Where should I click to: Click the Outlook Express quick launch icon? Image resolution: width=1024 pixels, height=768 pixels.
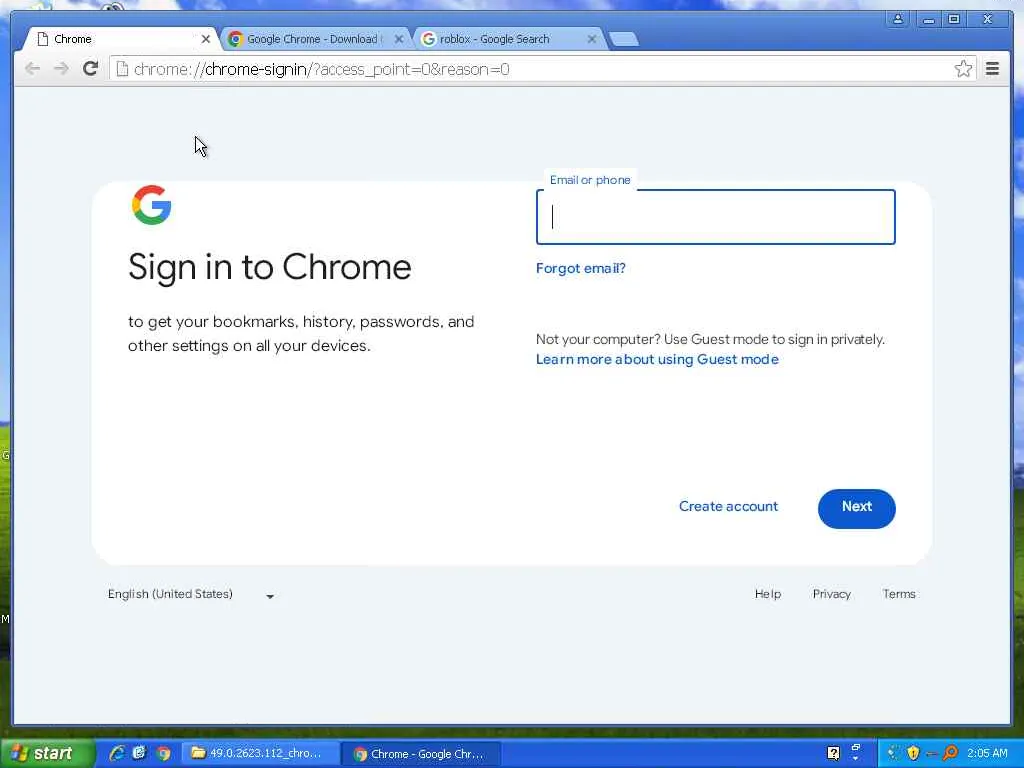(x=139, y=753)
